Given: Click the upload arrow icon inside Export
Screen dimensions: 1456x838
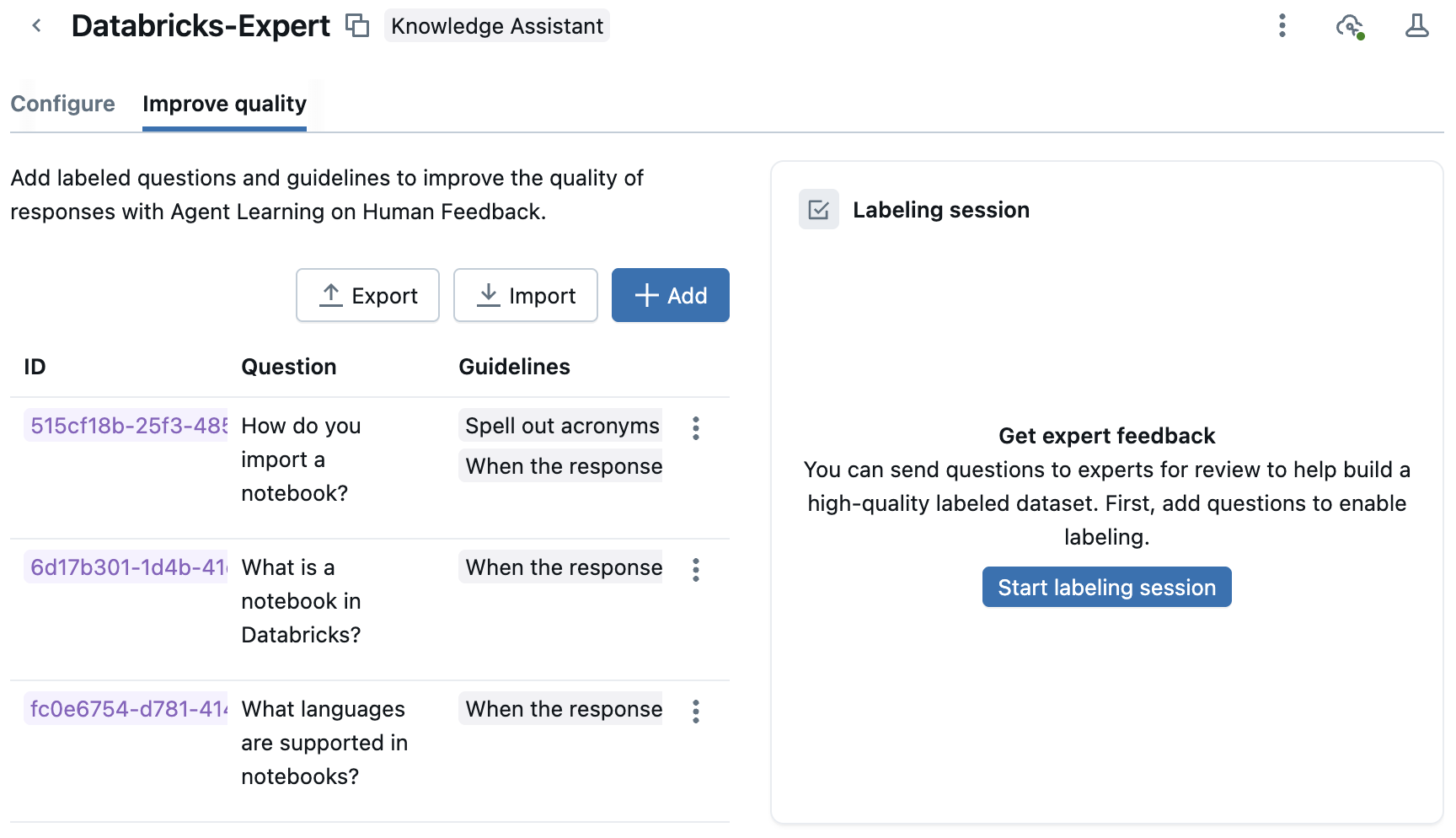Looking at the screenshot, I should [330, 295].
